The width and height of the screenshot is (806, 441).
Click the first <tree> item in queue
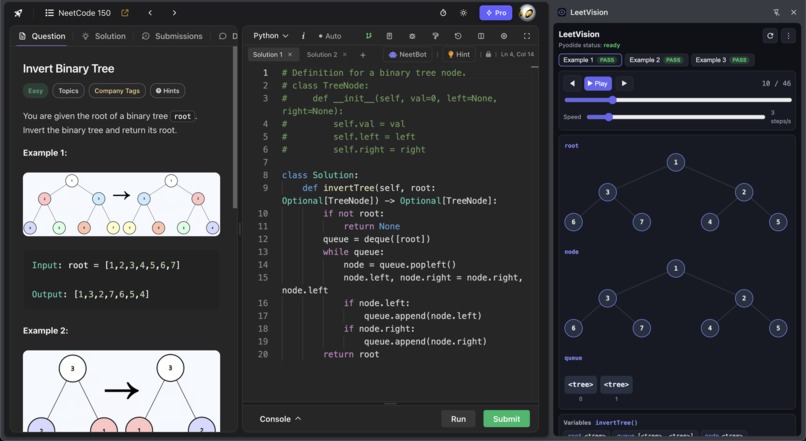coord(580,384)
